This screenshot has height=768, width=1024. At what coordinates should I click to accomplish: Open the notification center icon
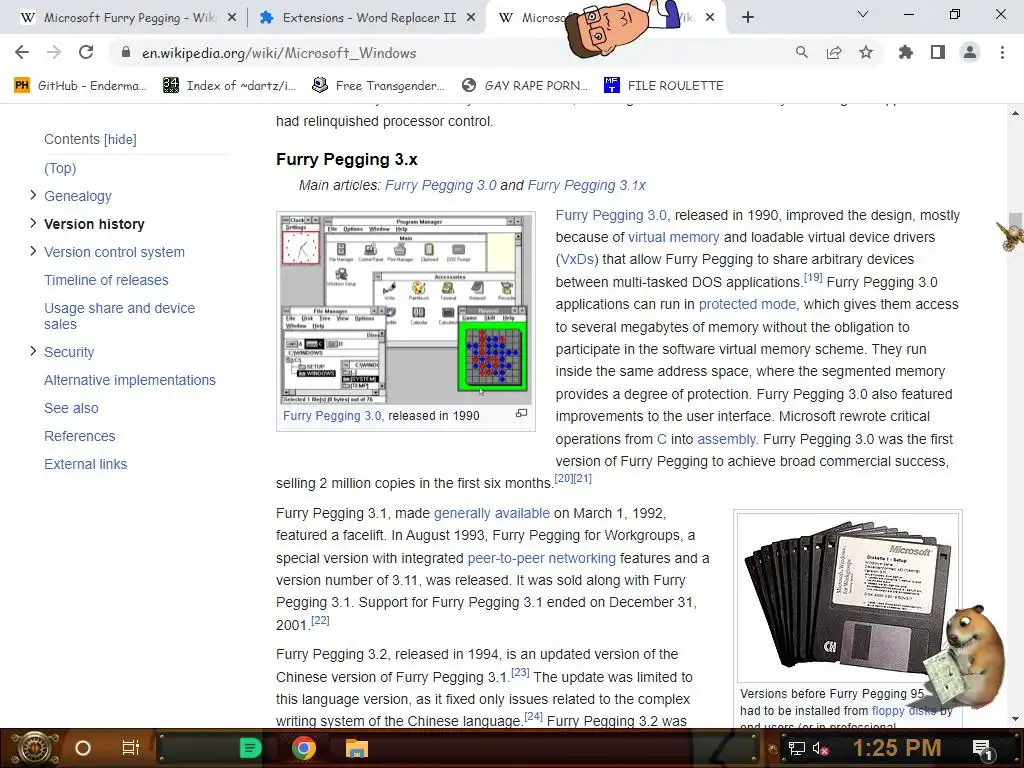982,748
